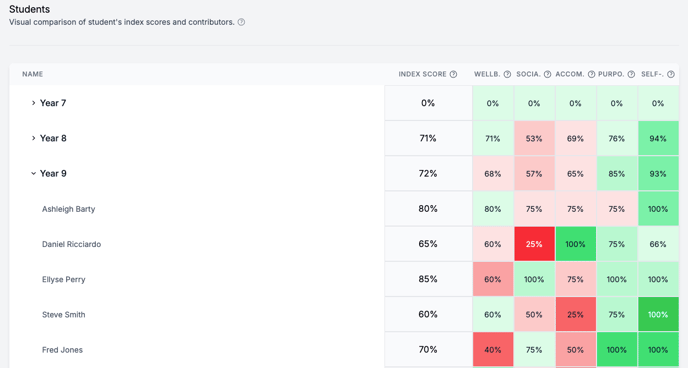Click the SELF-. column help icon
This screenshot has height=368, width=688.
click(671, 74)
